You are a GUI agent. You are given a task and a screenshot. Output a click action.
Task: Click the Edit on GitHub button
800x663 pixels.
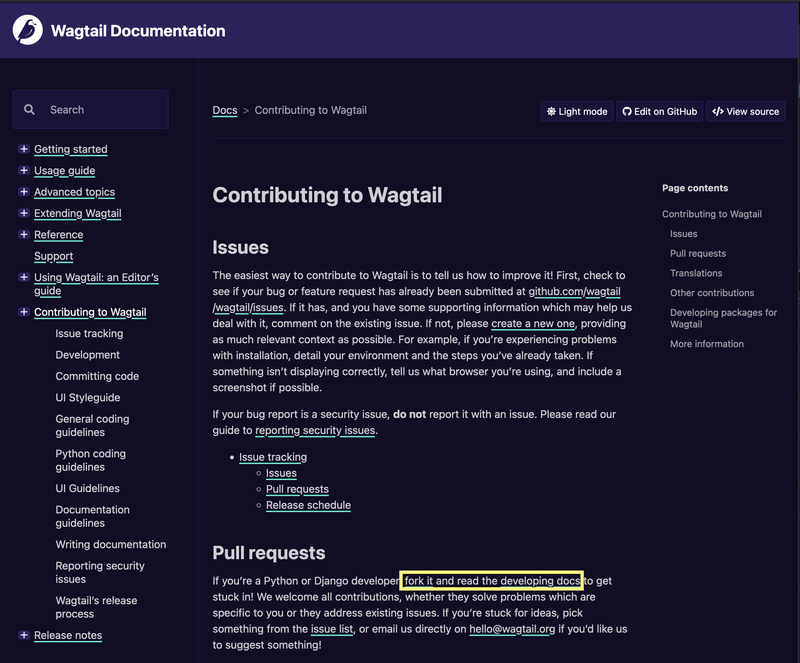(x=659, y=111)
